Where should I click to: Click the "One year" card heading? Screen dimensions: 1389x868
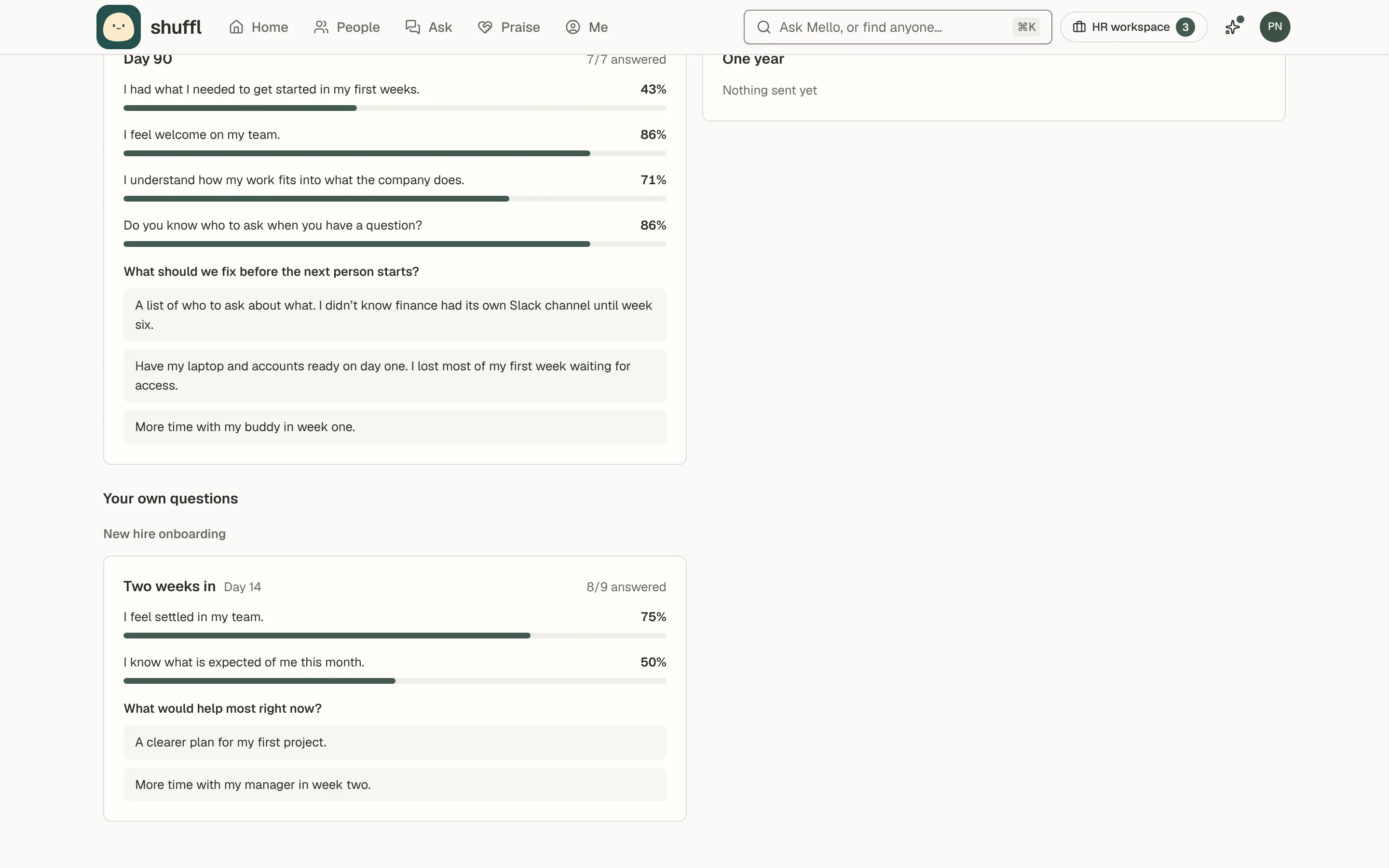753,59
